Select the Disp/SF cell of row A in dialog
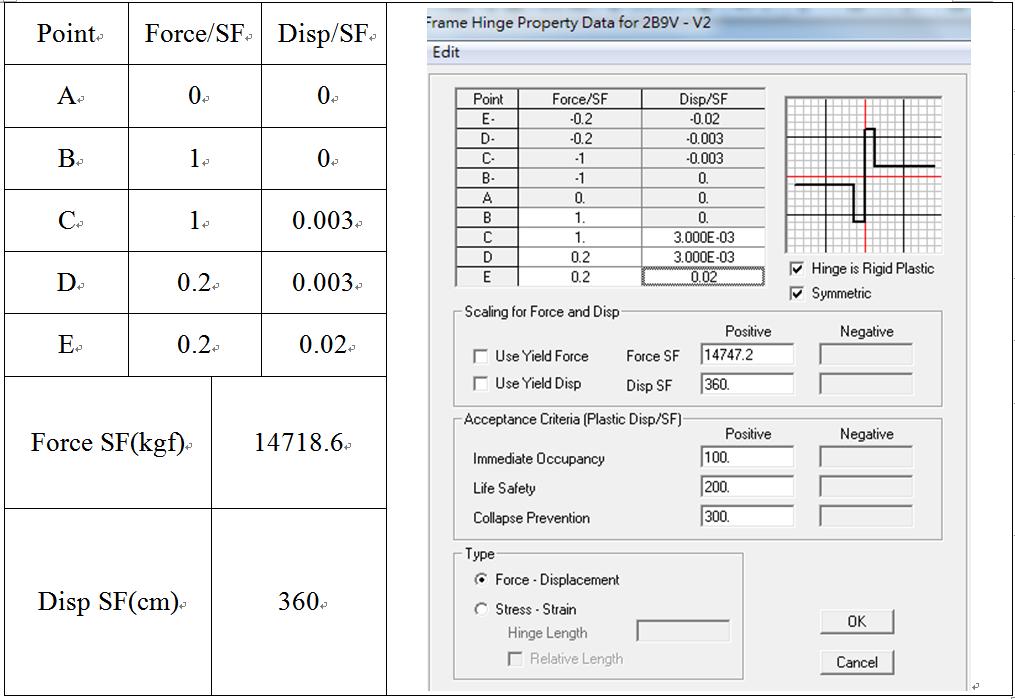This screenshot has height=699, width=1015. [703, 198]
